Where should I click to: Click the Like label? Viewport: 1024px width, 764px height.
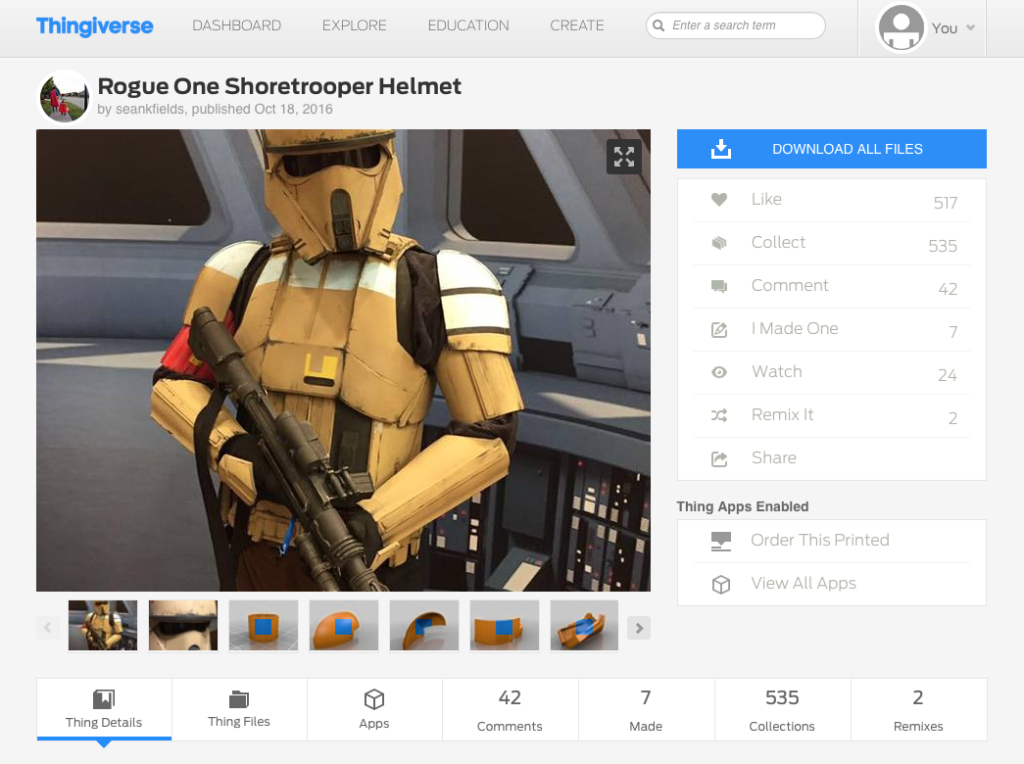coord(766,199)
